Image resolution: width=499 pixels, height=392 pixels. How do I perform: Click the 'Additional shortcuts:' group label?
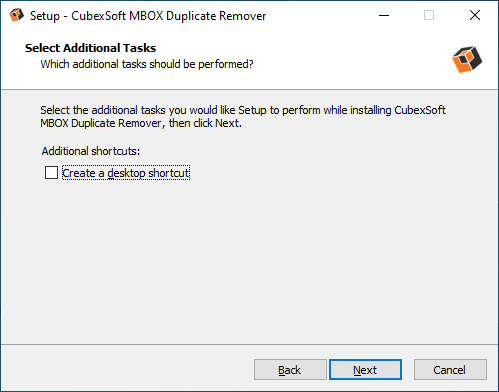coord(91,151)
